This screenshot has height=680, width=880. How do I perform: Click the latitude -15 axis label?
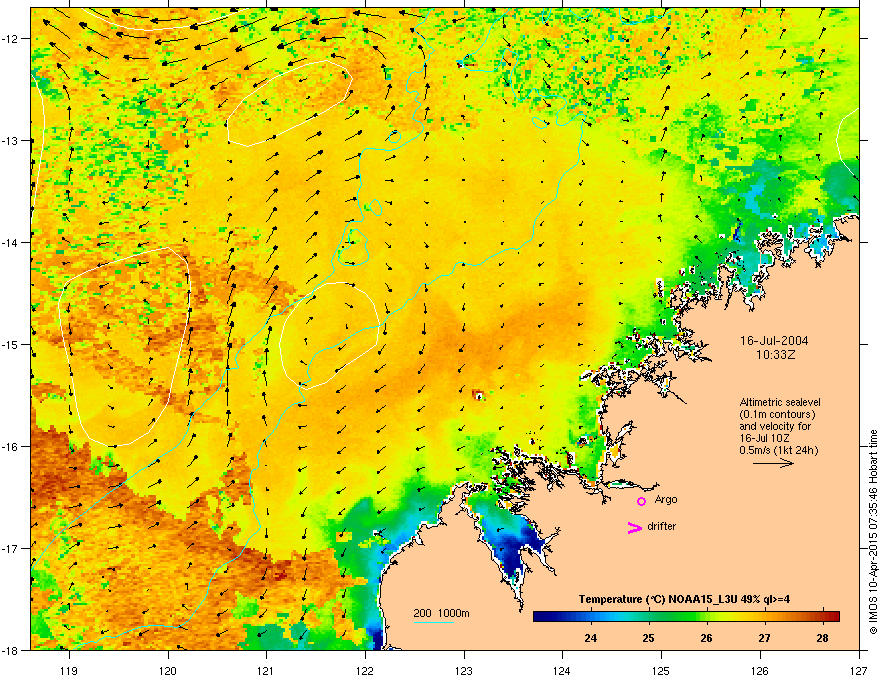[10, 344]
